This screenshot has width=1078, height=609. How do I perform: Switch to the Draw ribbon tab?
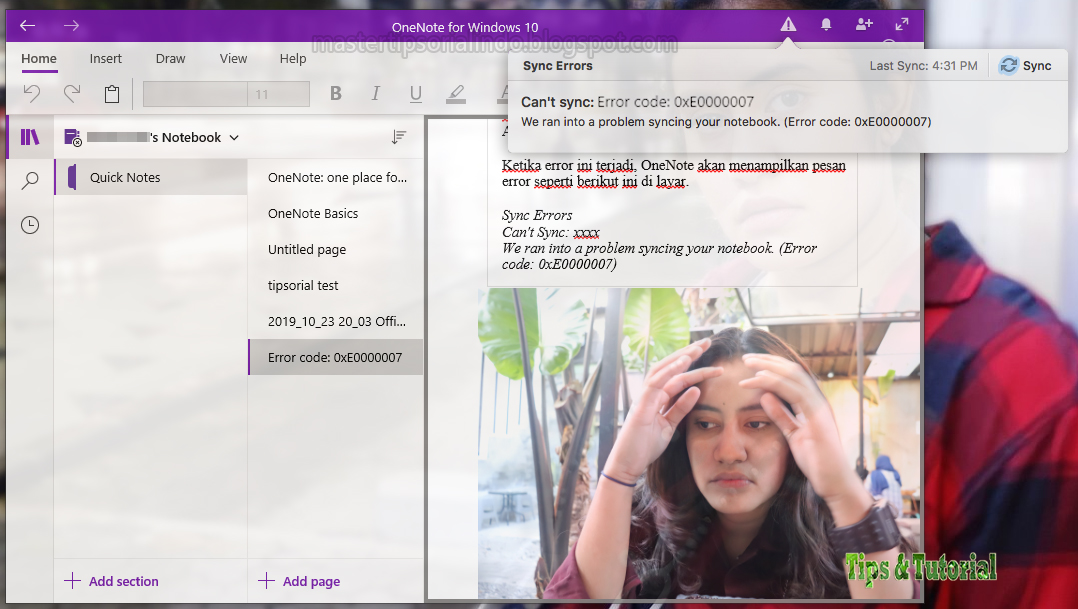(x=170, y=58)
